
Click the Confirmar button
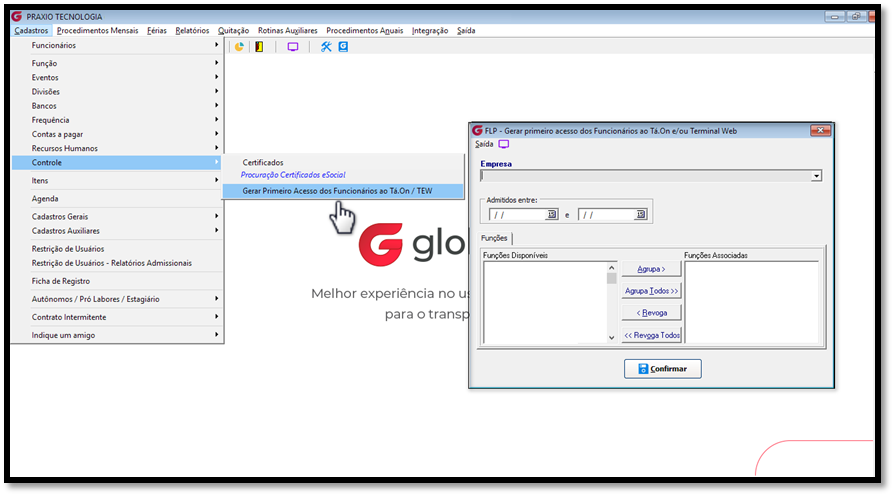[x=663, y=369]
